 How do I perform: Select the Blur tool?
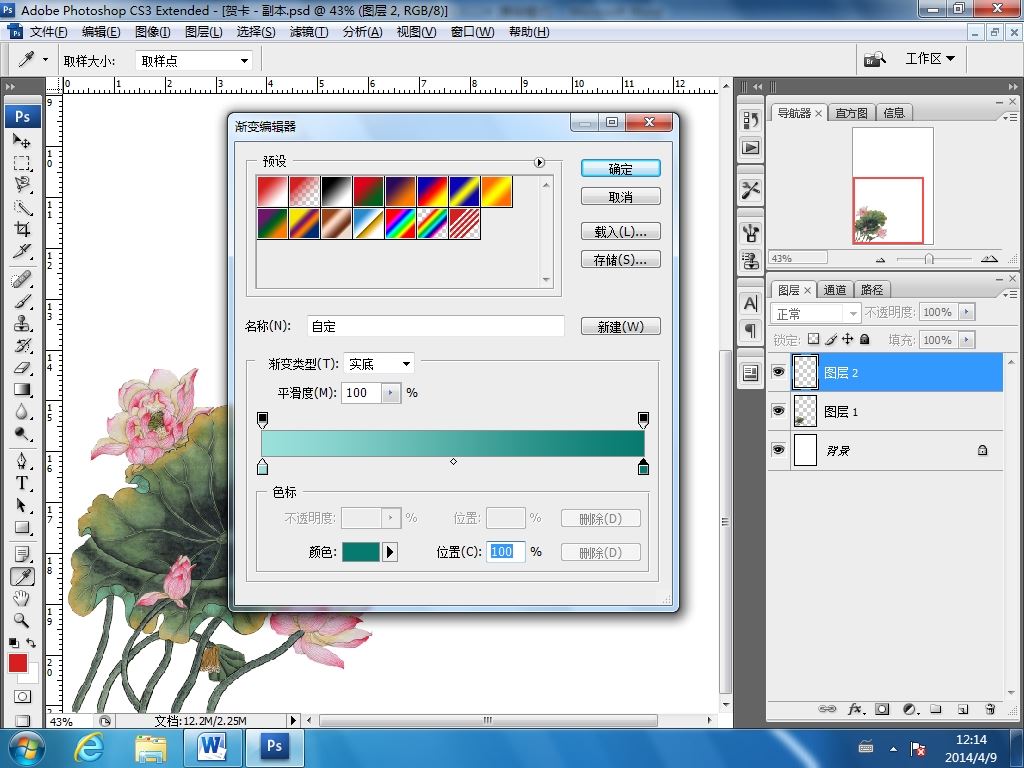[x=22, y=412]
